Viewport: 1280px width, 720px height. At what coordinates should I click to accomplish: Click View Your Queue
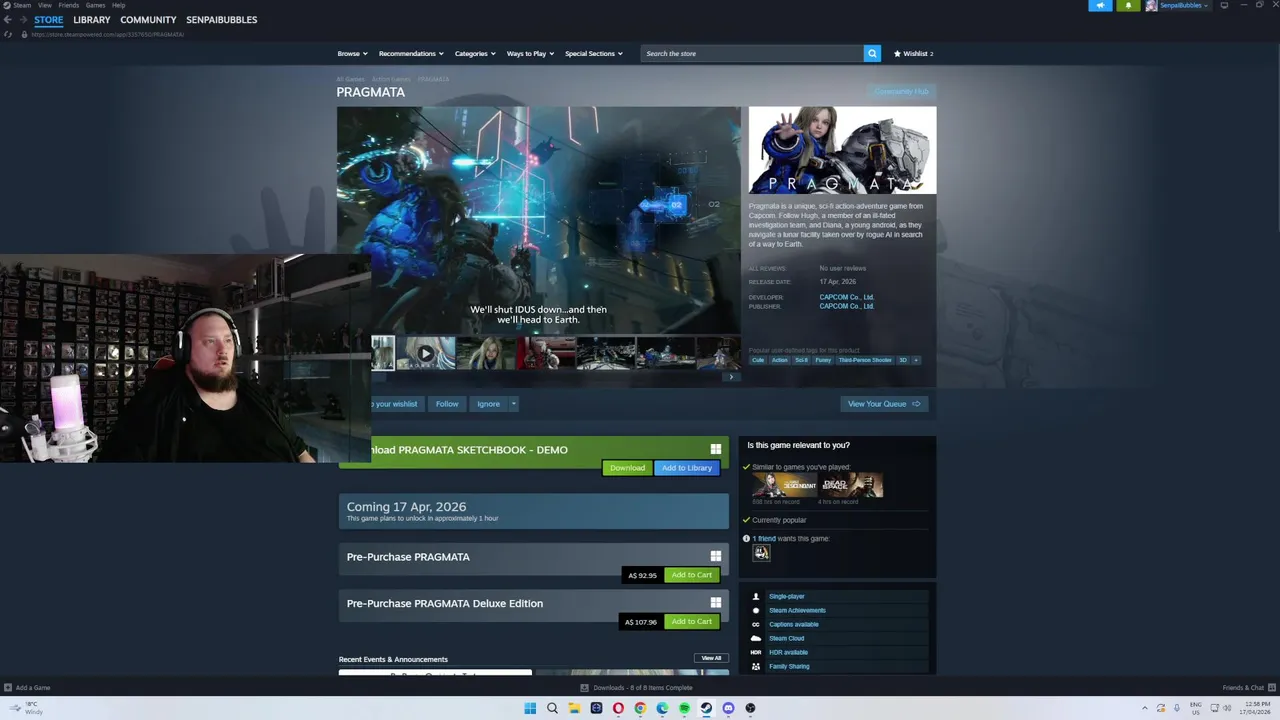(884, 404)
